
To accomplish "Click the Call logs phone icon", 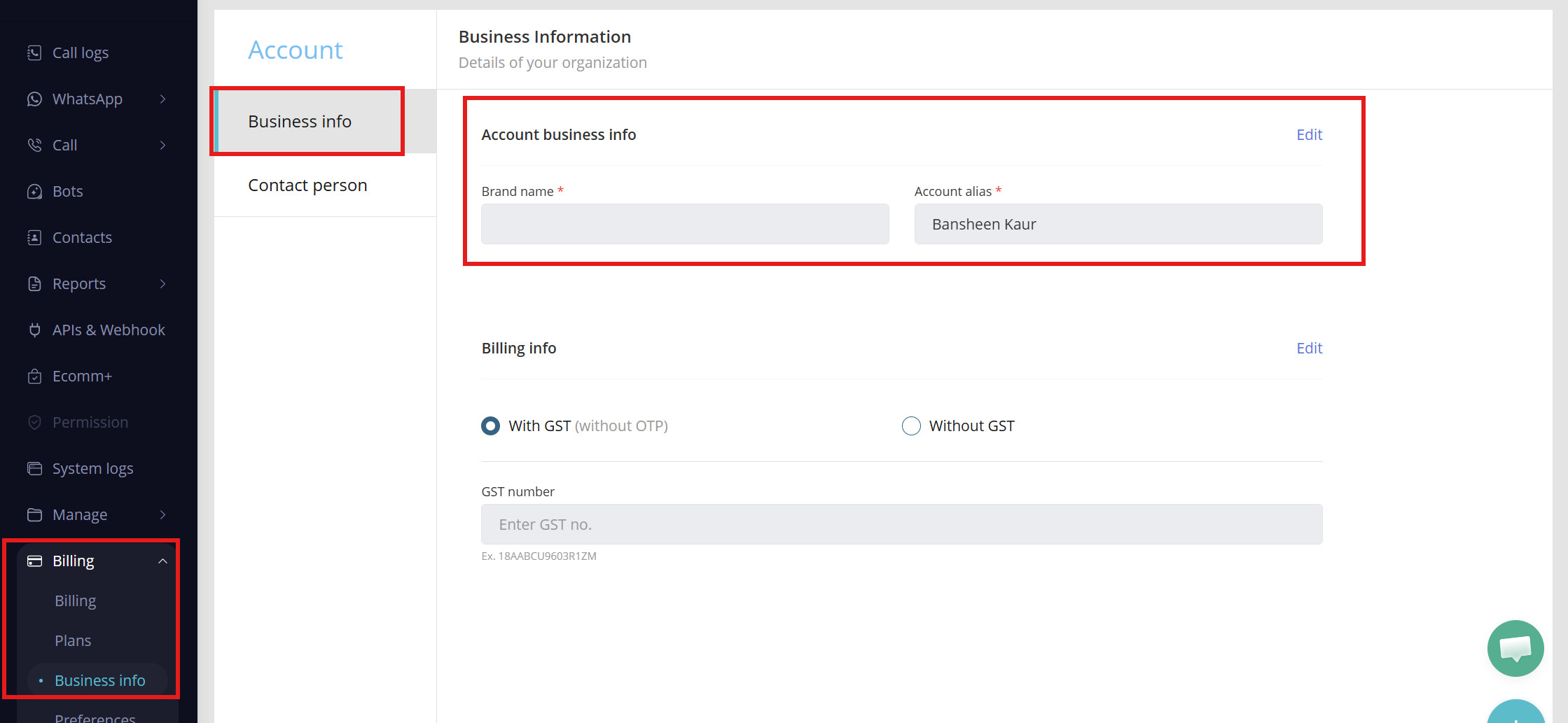I will (x=34, y=52).
